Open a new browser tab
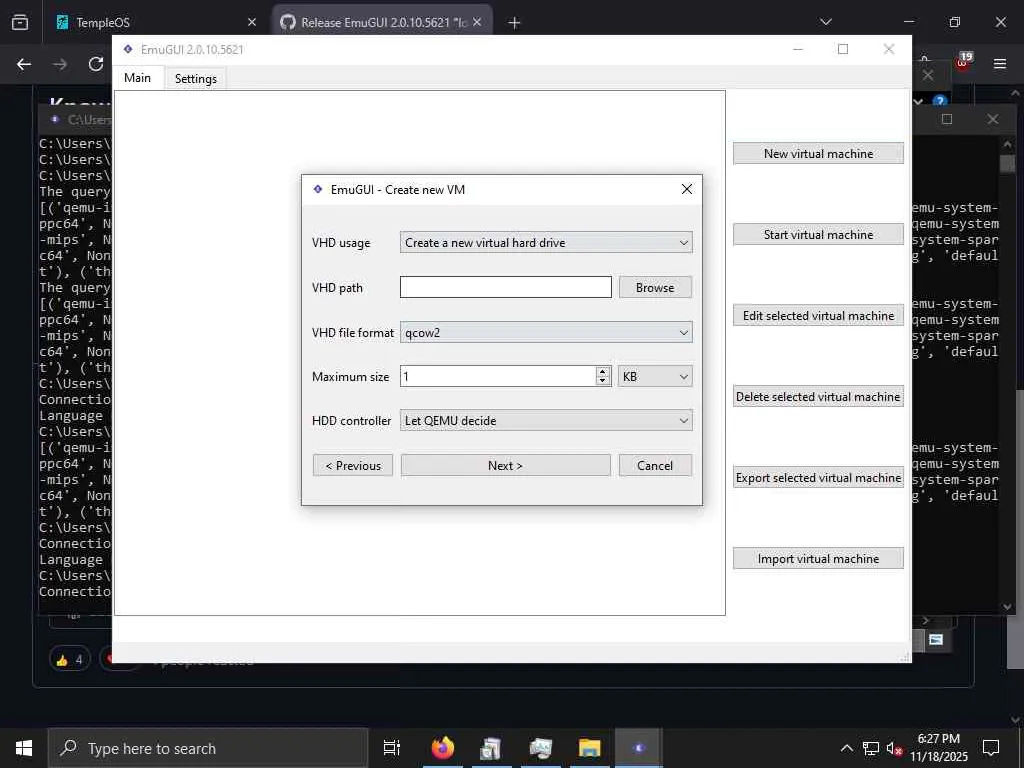Image resolution: width=1024 pixels, height=768 pixels. click(515, 23)
